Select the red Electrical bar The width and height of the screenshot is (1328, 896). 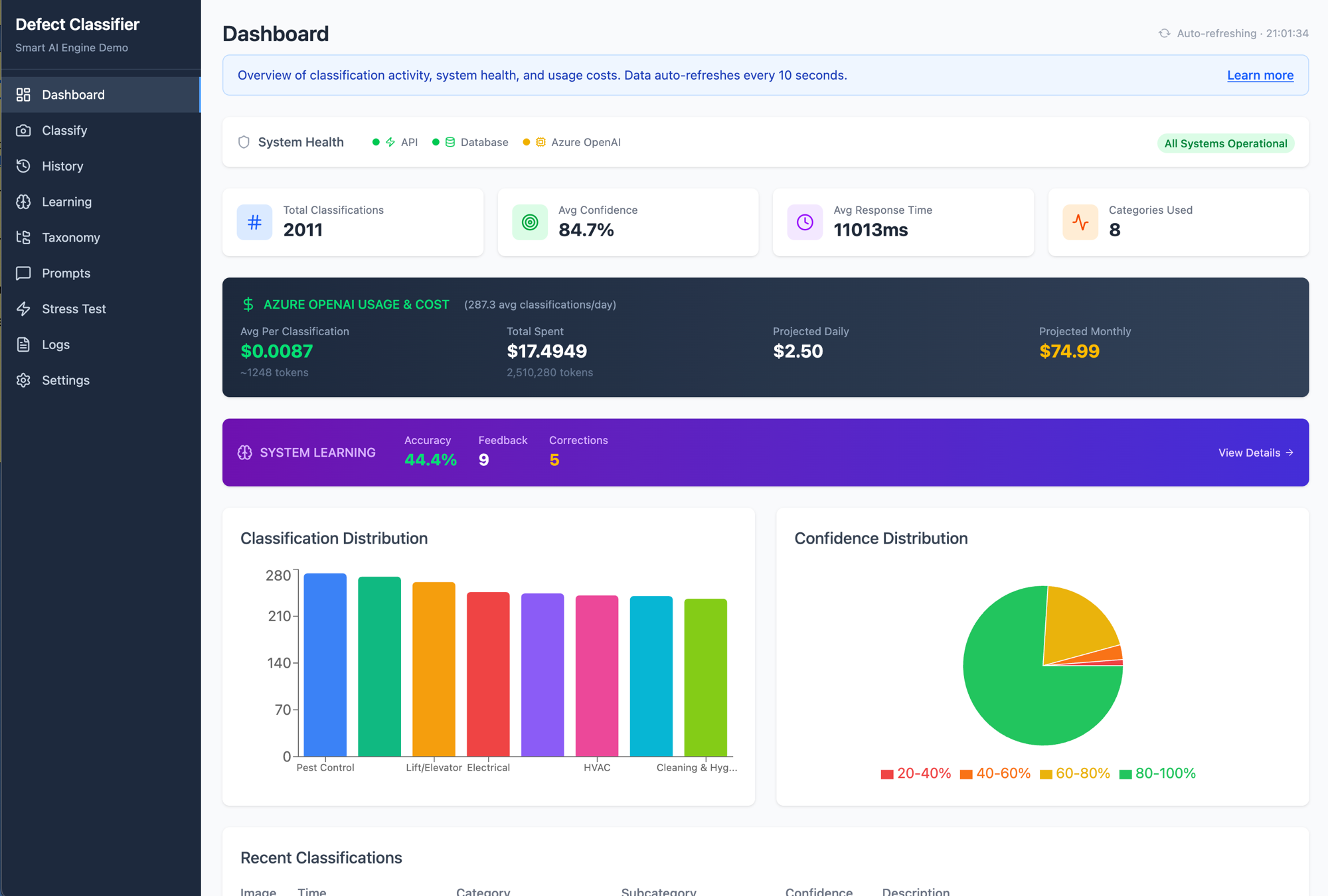pos(488,674)
